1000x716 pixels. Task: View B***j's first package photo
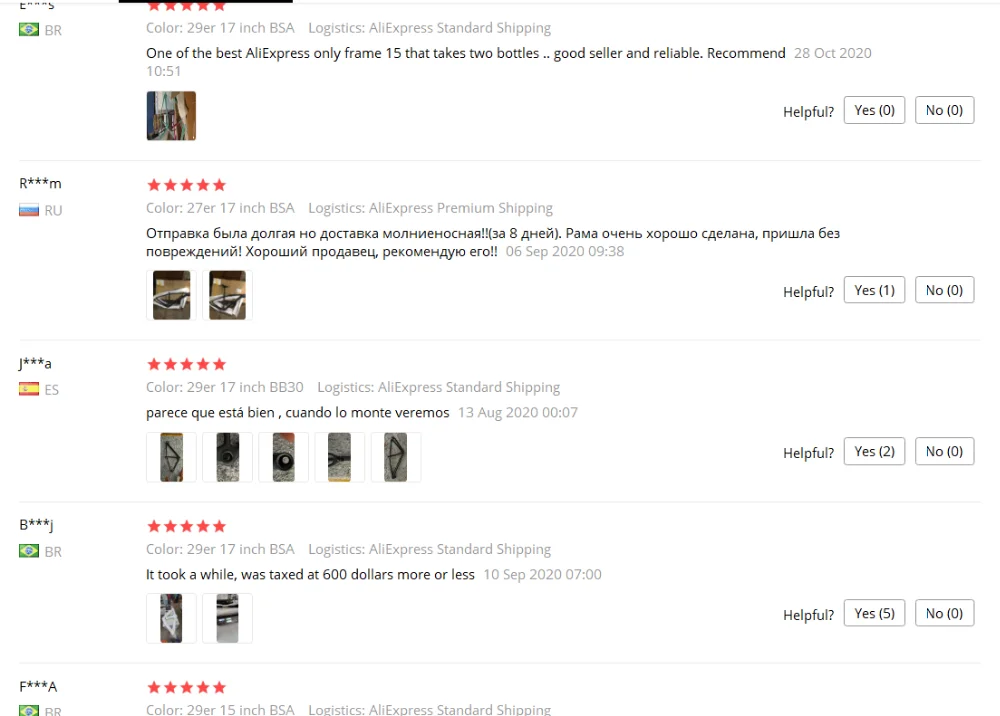[171, 618]
